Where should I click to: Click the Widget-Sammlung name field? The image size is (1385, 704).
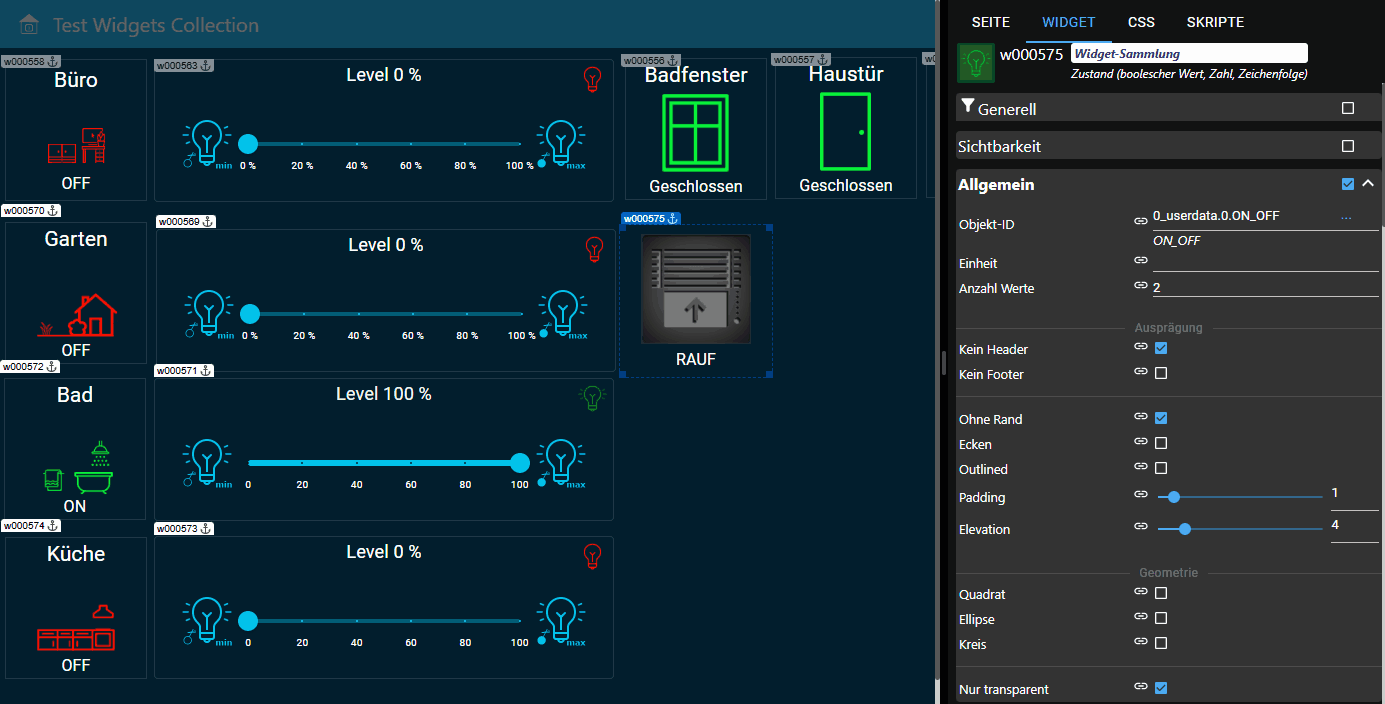[x=1189, y=54]
